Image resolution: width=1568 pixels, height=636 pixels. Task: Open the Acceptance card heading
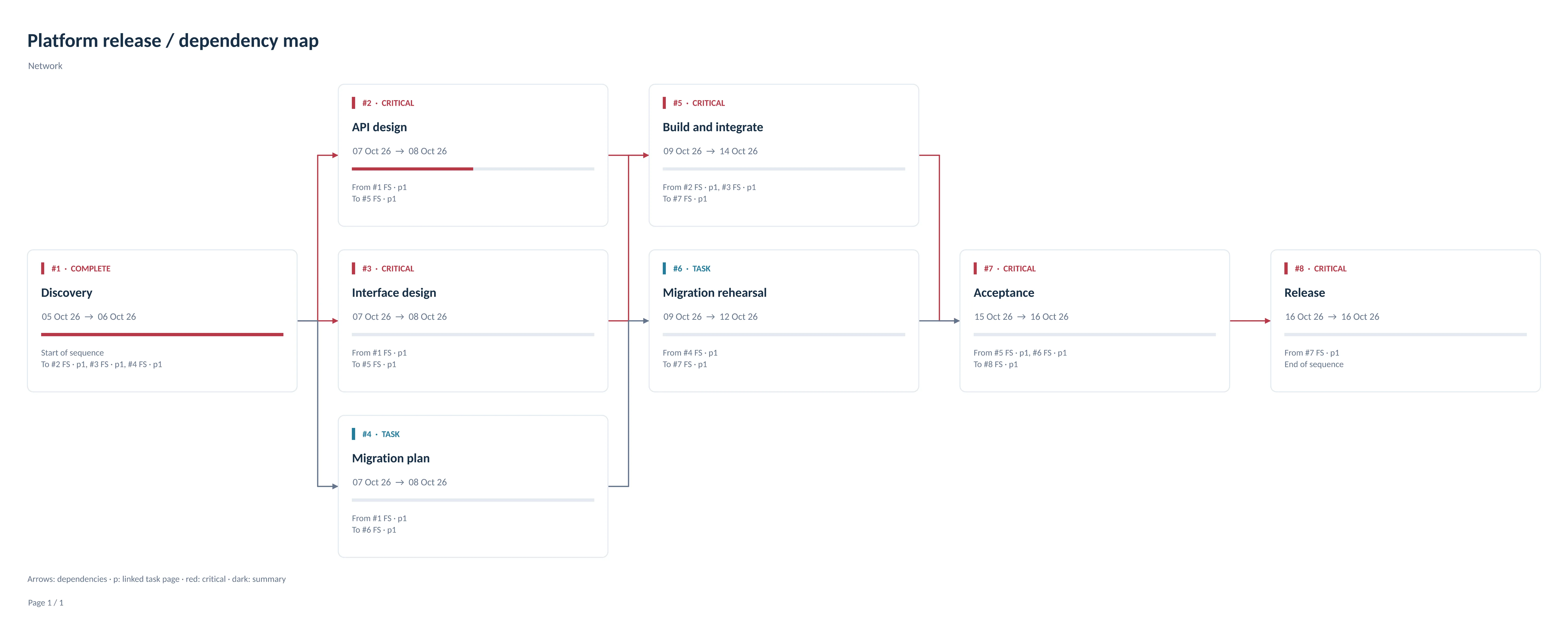click(1004, 293)
